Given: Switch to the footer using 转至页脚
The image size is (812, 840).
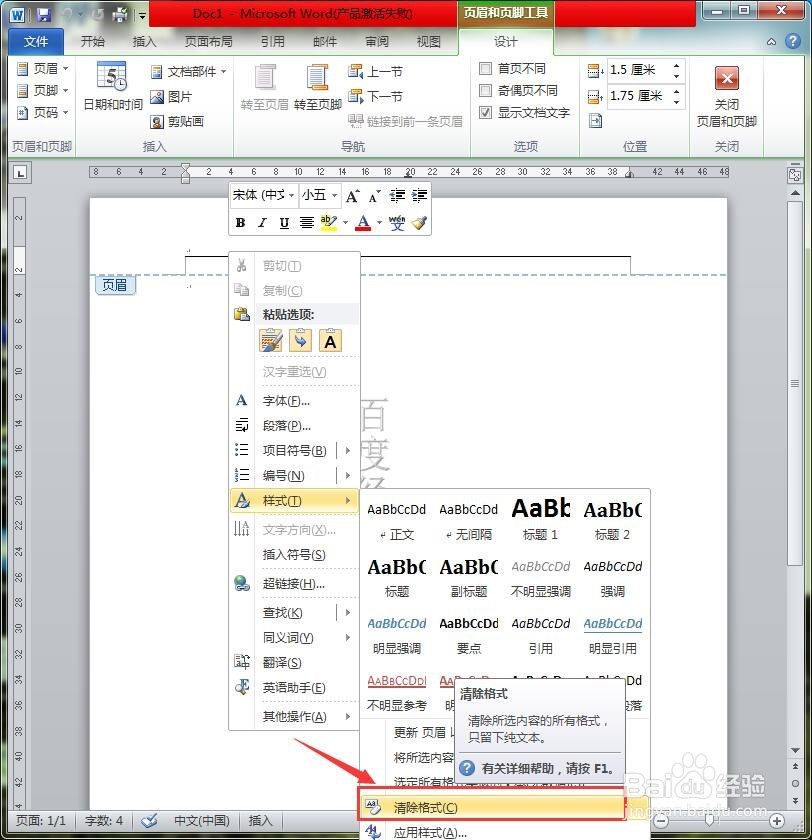Looking at the screenshot, I should tap(316, 88).
